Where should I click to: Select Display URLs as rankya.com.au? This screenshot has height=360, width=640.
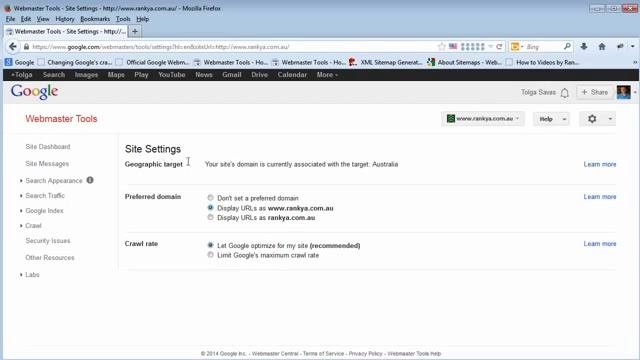(x=210, y=218)
